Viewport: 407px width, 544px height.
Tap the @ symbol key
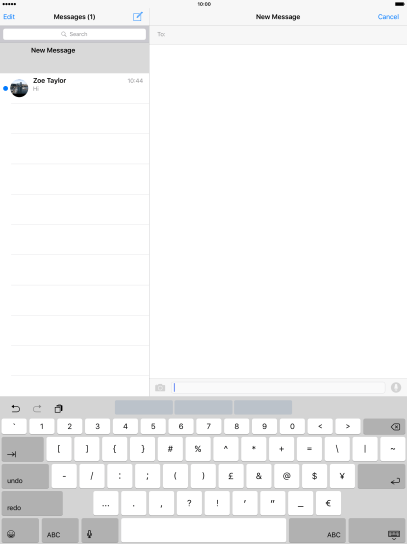coord(287,476)
